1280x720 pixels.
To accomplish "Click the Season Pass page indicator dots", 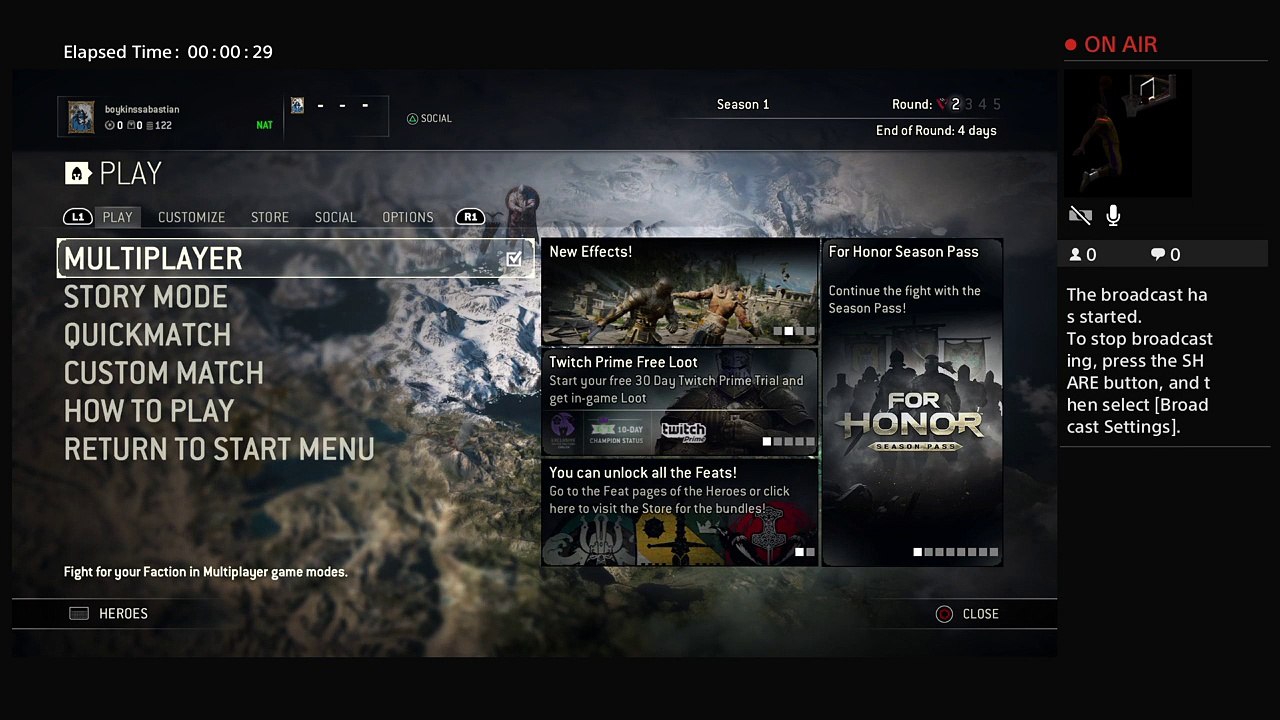I will point(955,552).
